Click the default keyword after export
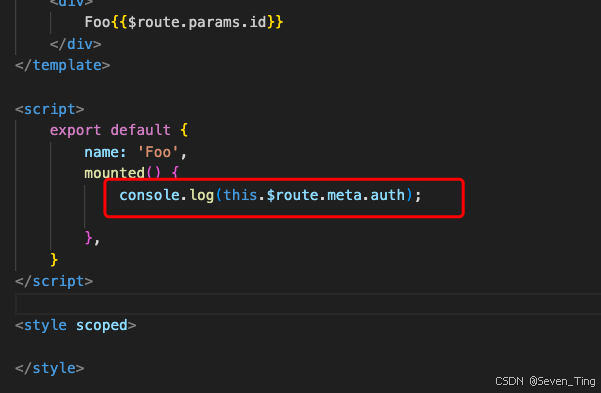Viewport: 601px width, 393px height. point(140,130)
